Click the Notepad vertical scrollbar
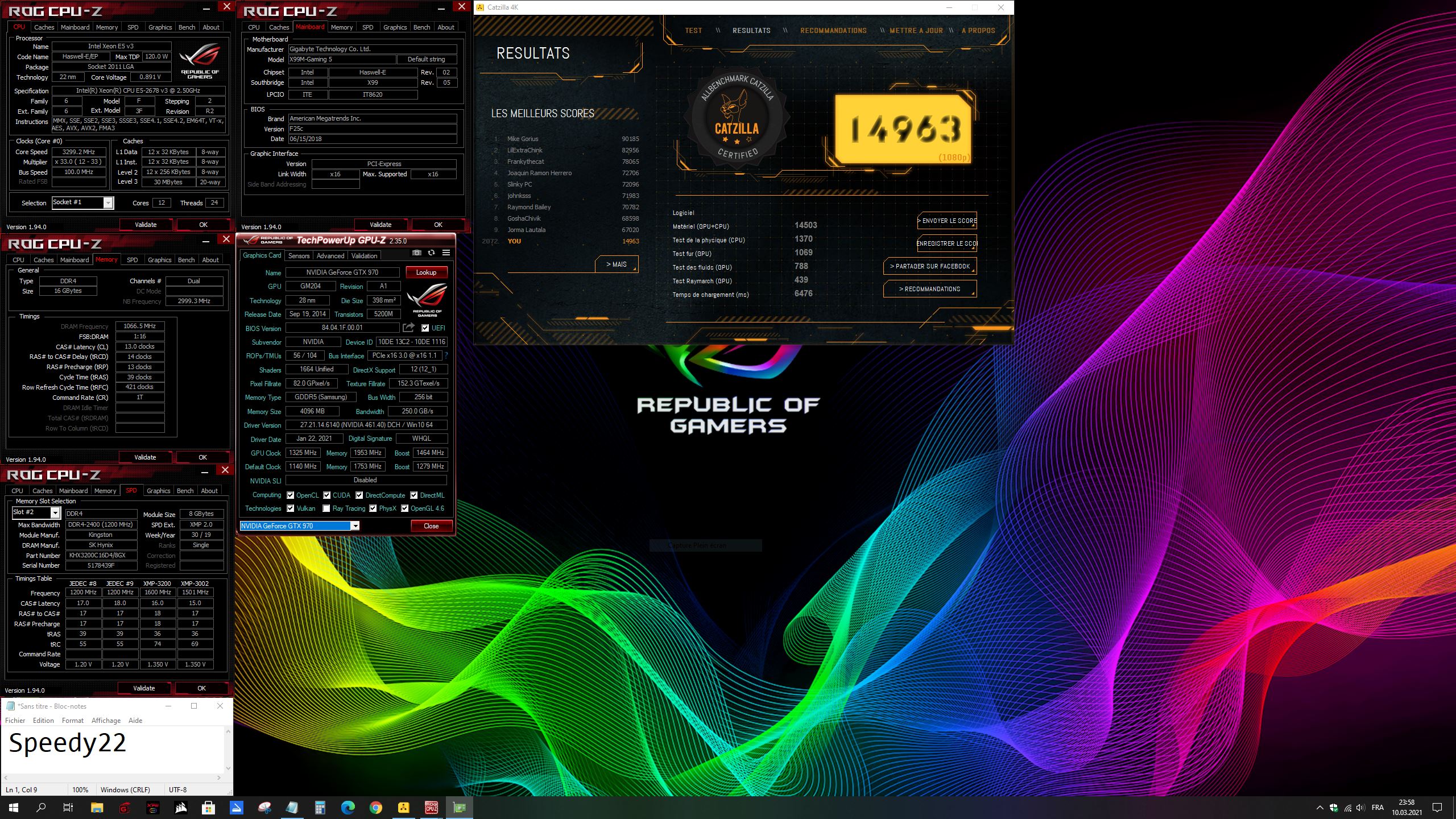Image resolution: width=1456 pixels, height=819 pixels. pyautogui.click(x=229, y=749)
